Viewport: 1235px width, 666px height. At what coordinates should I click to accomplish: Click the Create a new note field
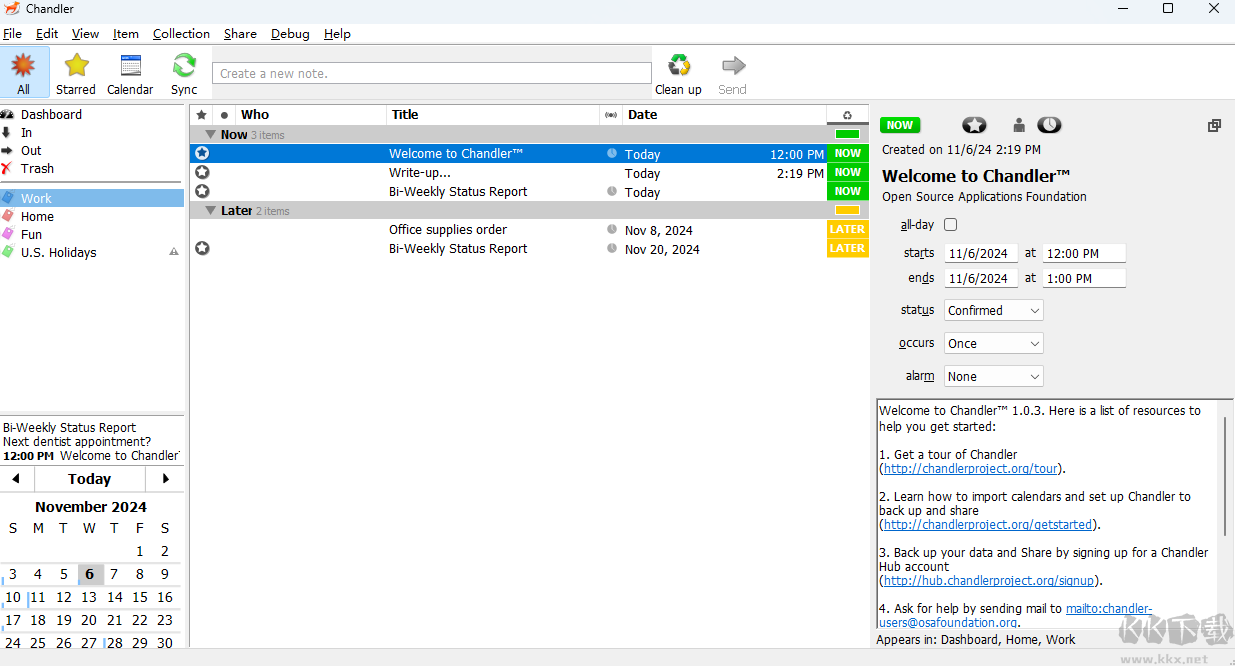click(431, 73)
